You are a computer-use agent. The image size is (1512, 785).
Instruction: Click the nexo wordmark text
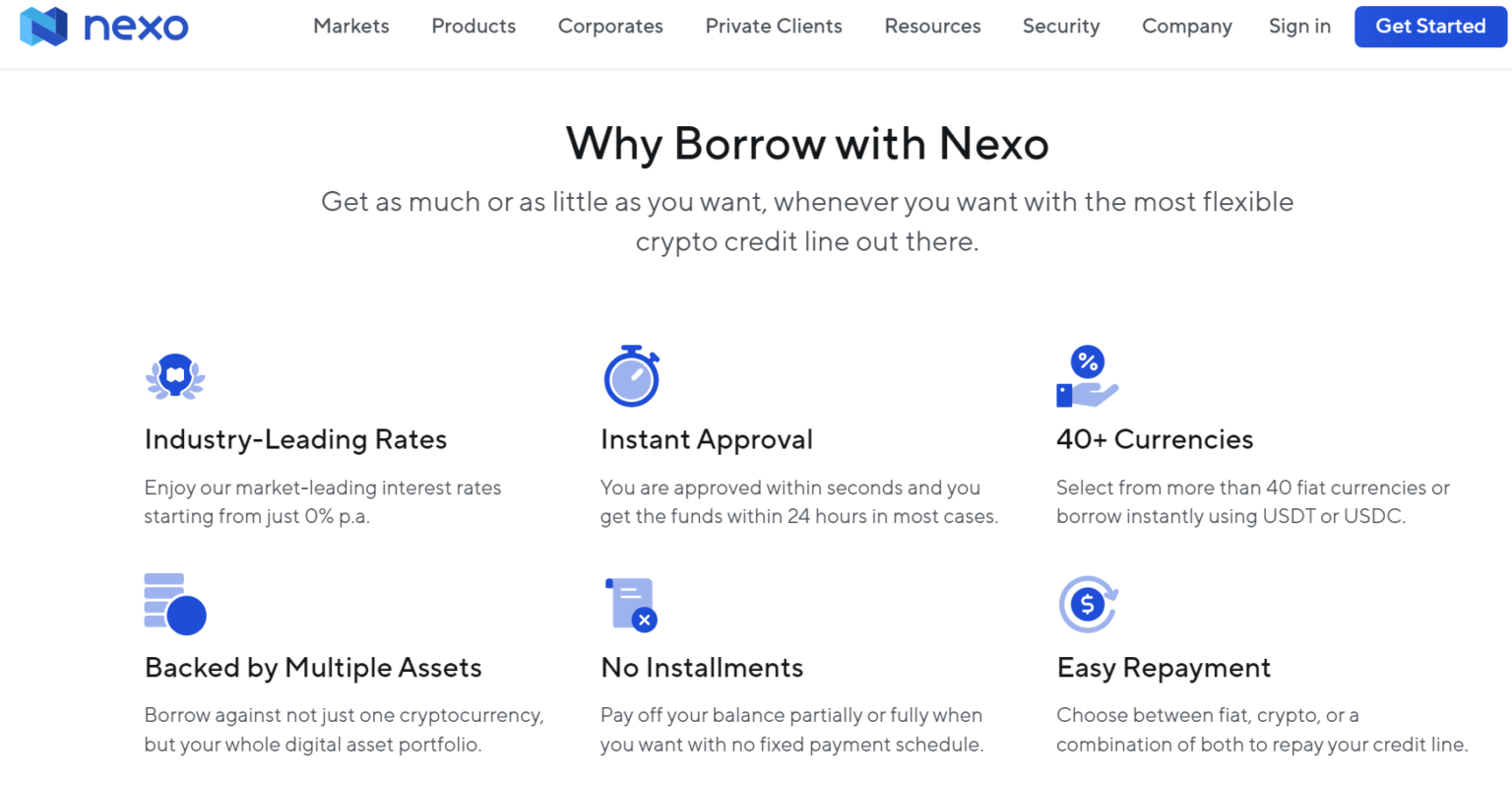click(136, 28)
